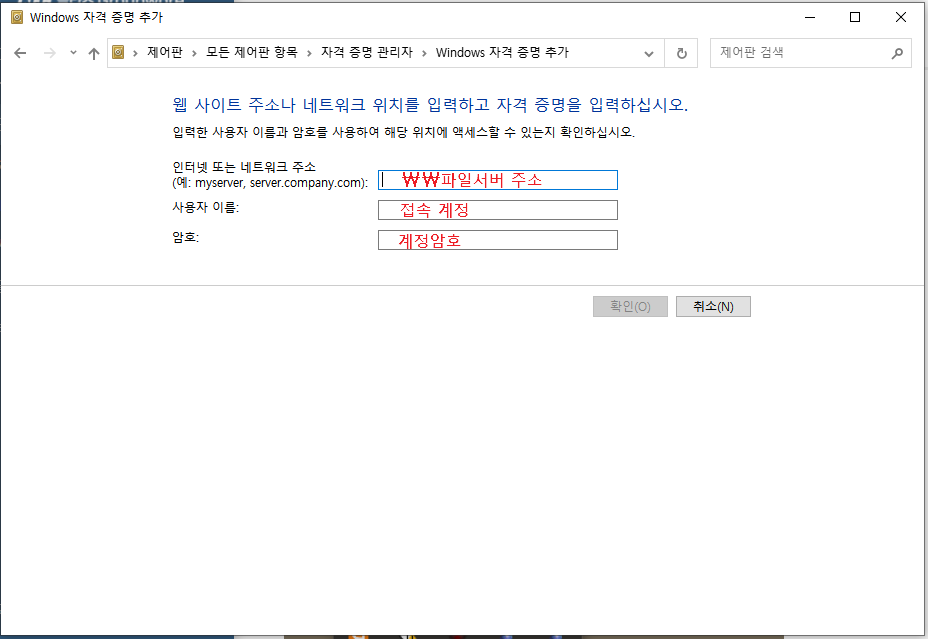Open the address bar history dropdown

click(x=649, y=54)
